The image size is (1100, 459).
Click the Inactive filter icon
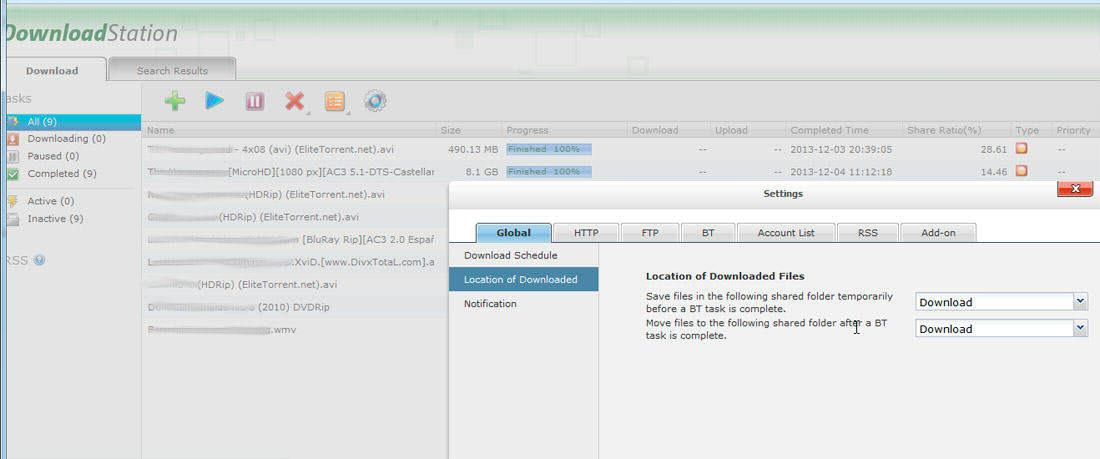pyautogui.click(x=13, y=219)
